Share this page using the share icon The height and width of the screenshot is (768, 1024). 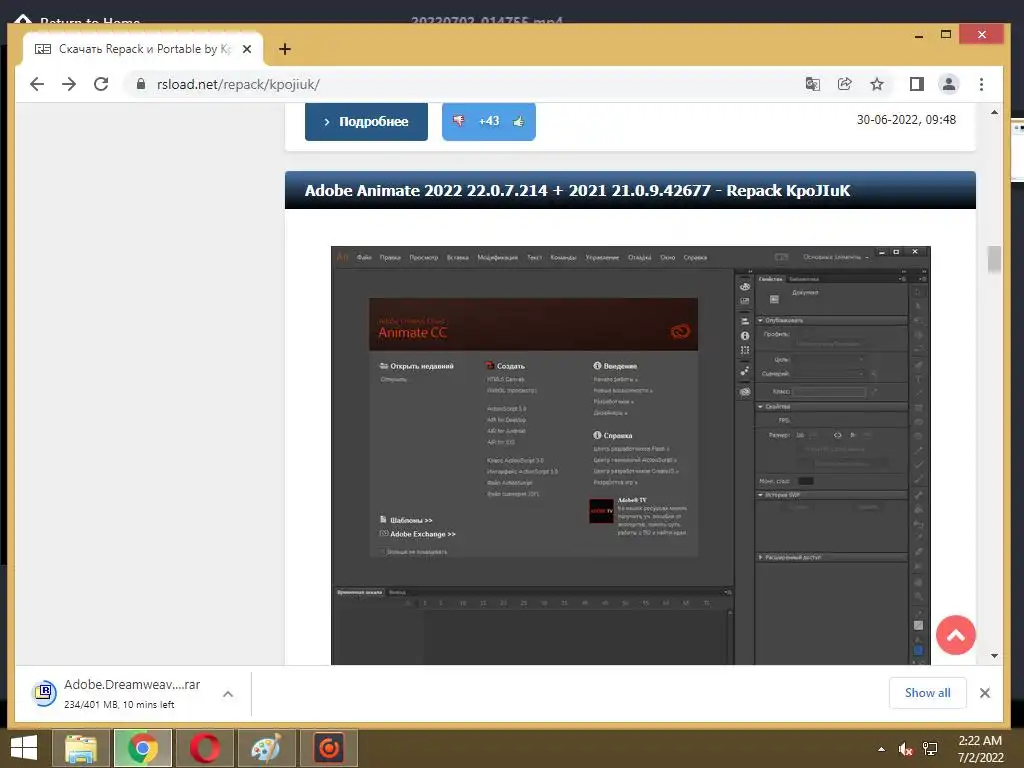(x=844, y=84)
